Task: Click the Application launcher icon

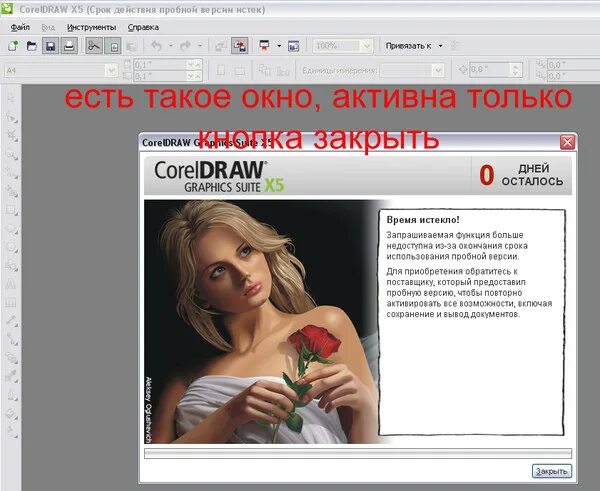Action: [264, 46]
